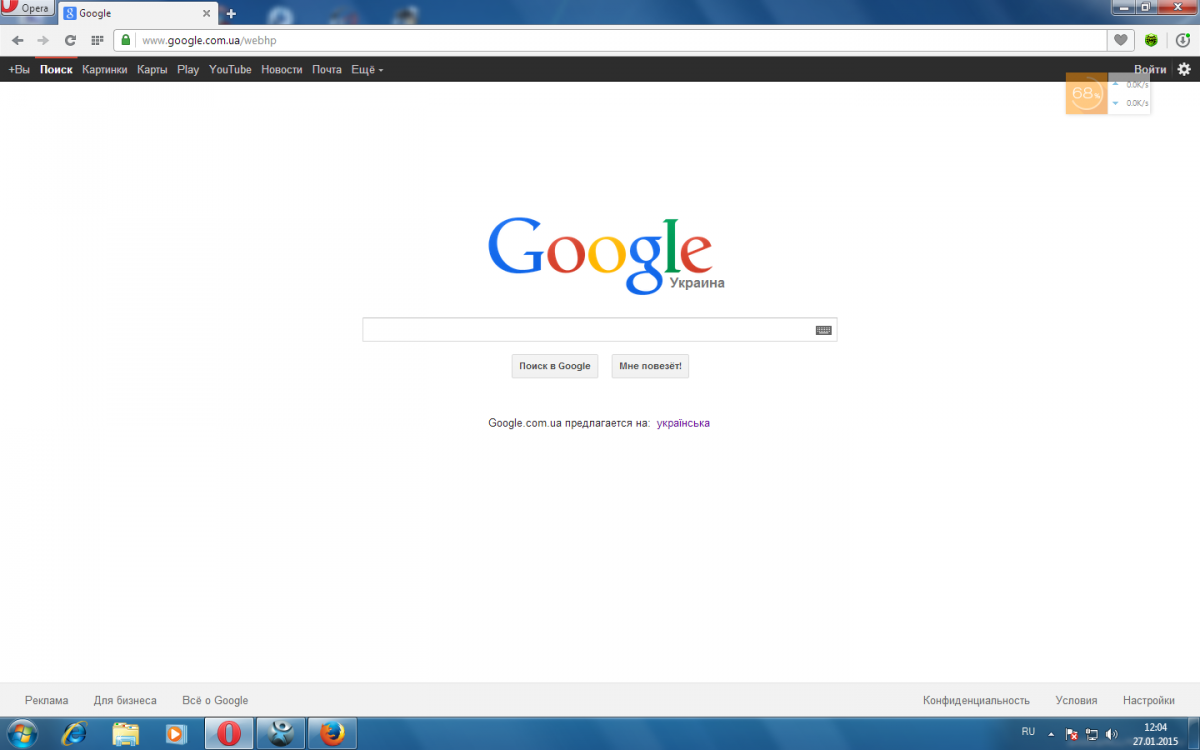Launch Windows Media Player from taskbar
Screen dimensions: 1200x750
click(176, 734)
